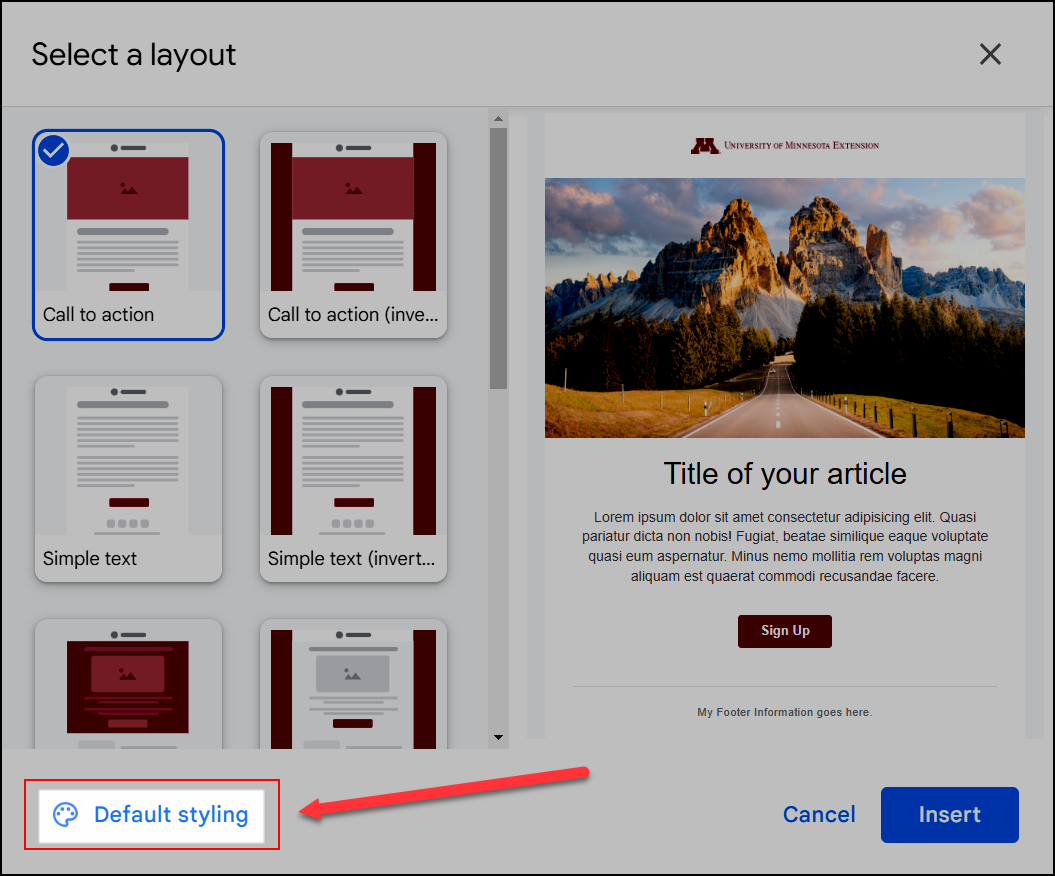Click the layout list scroll-down arrow
The height and width of the screenshot is (876, 1055).
(498, 737)
